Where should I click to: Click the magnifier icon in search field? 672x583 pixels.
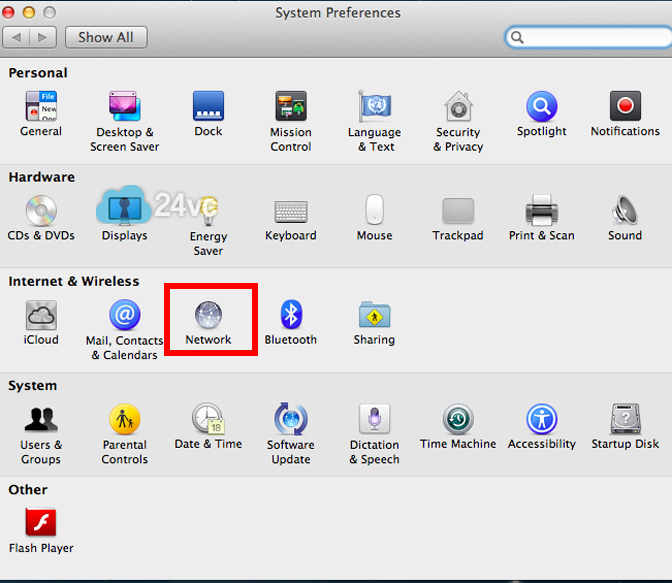517,38
